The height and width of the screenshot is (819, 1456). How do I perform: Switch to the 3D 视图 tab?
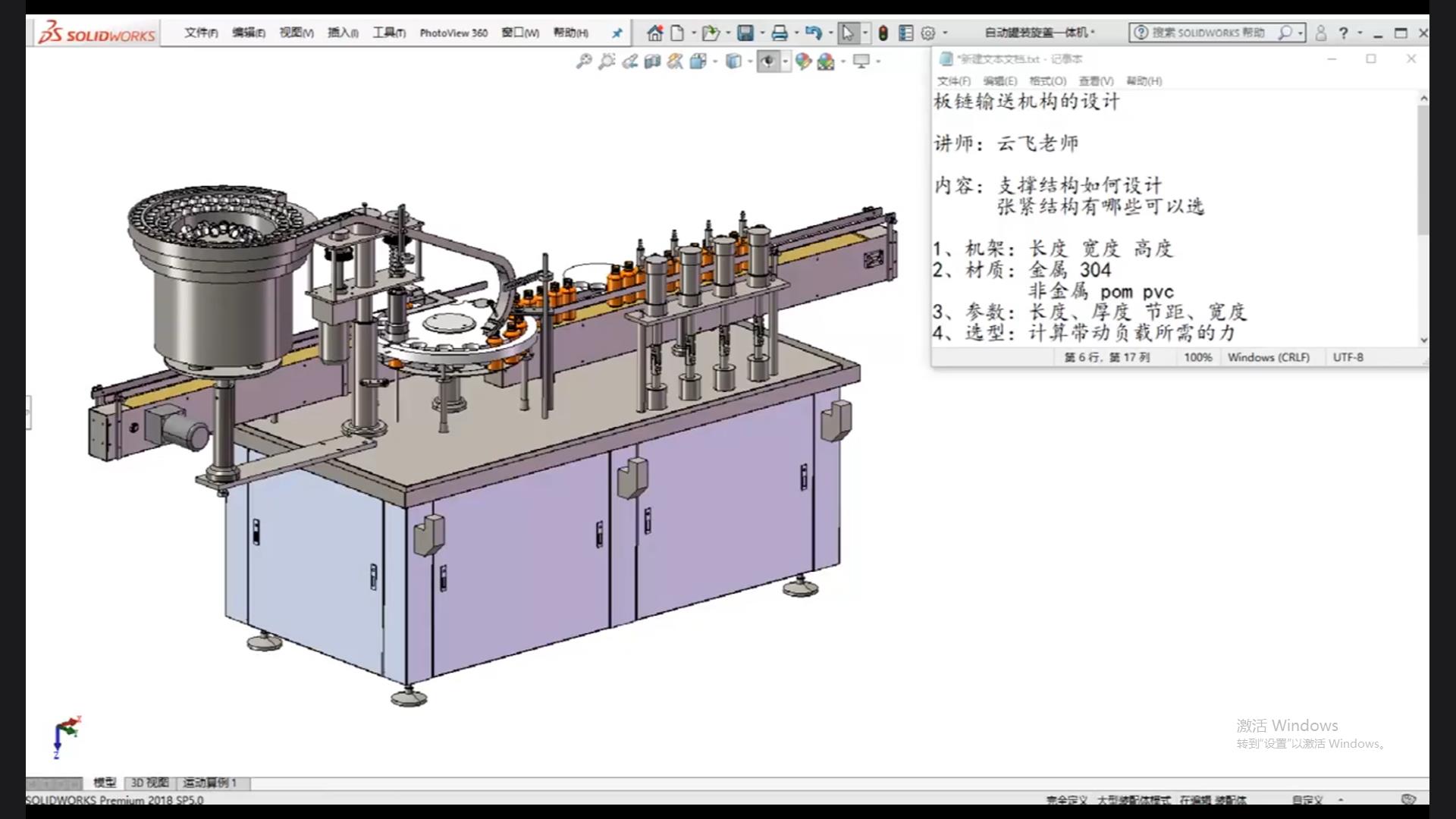pos(149,783)
